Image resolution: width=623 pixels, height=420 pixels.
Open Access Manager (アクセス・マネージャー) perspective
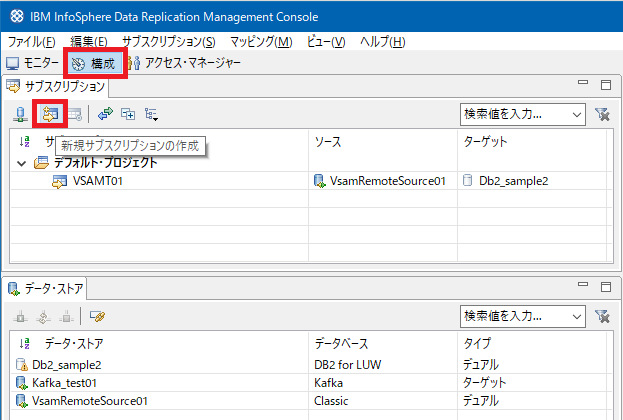click(186, 63)
